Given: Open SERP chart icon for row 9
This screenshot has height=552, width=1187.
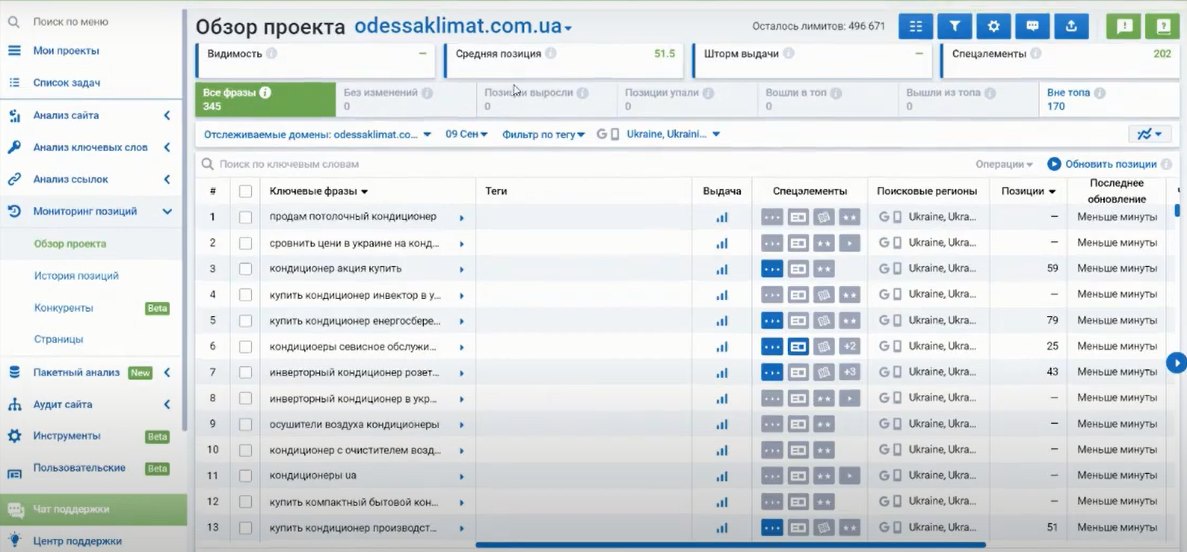Looking at the screenshot, I should click(x=721, y=424).
